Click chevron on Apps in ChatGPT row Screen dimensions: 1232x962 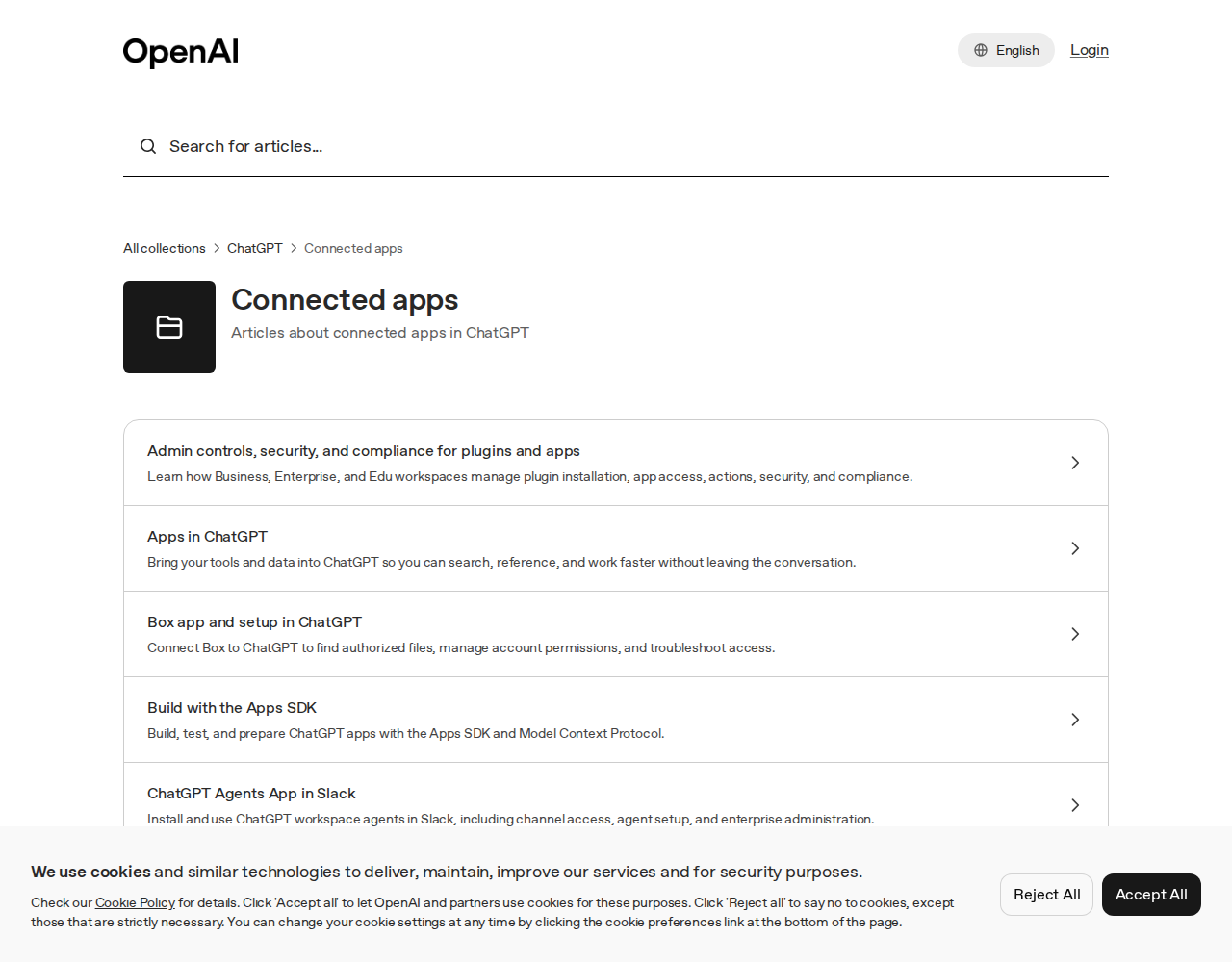(1075, 548)
